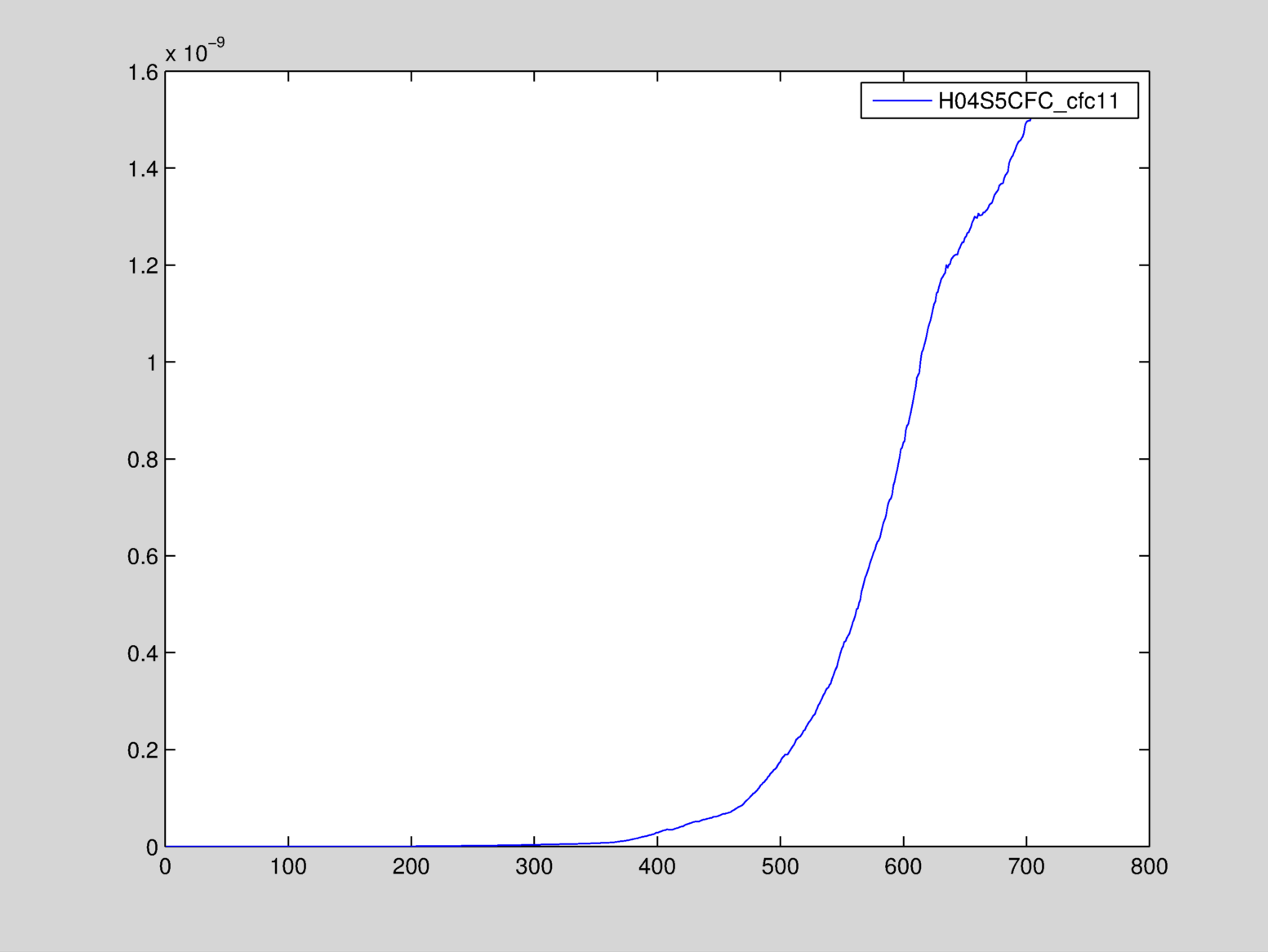Screen dimensions: 1268x952
Task: Click the x-axis tick label 400
Action: click(657, 867)
